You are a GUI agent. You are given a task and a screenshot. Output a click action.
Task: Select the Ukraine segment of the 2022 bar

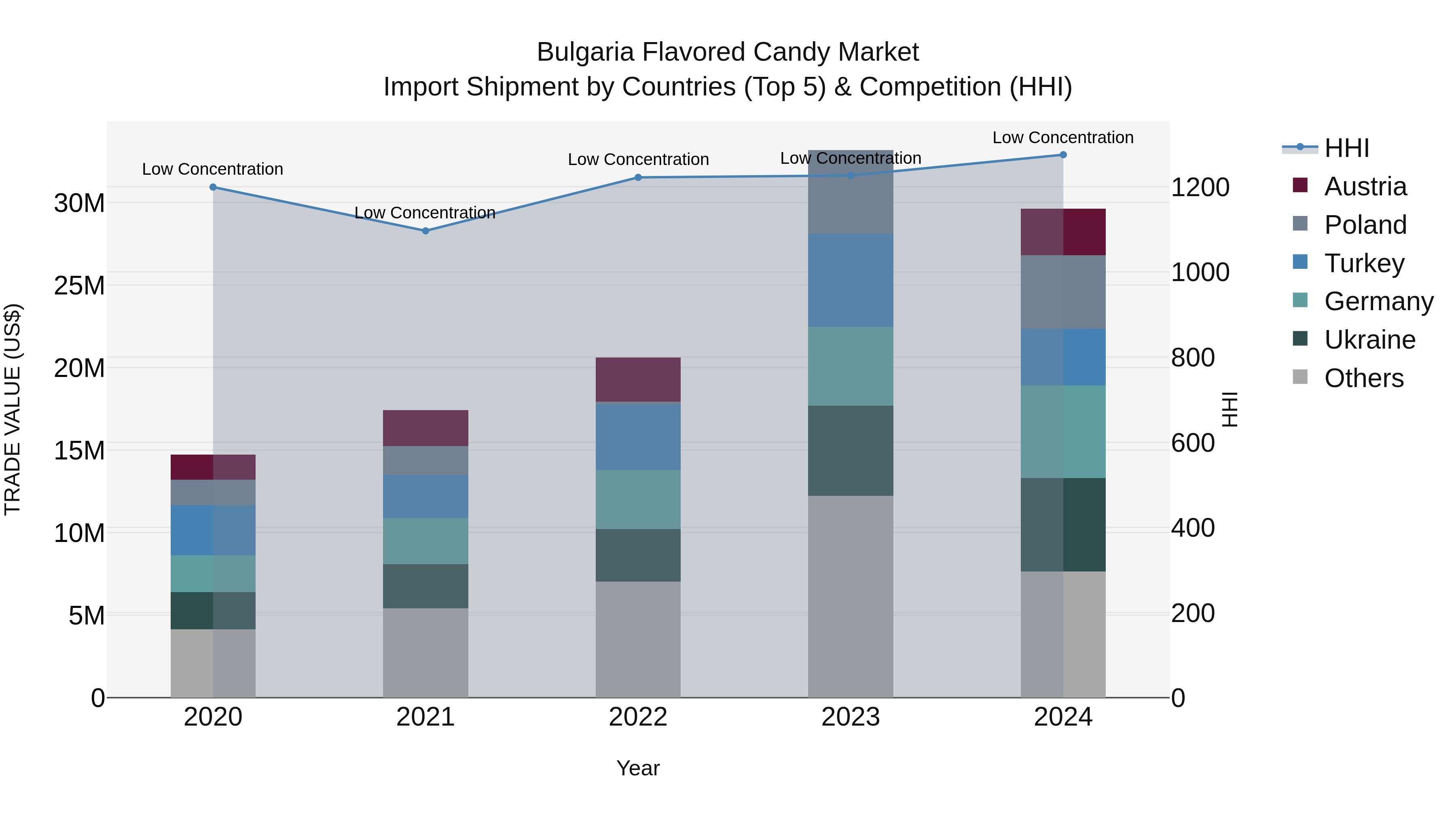[638, 556]
